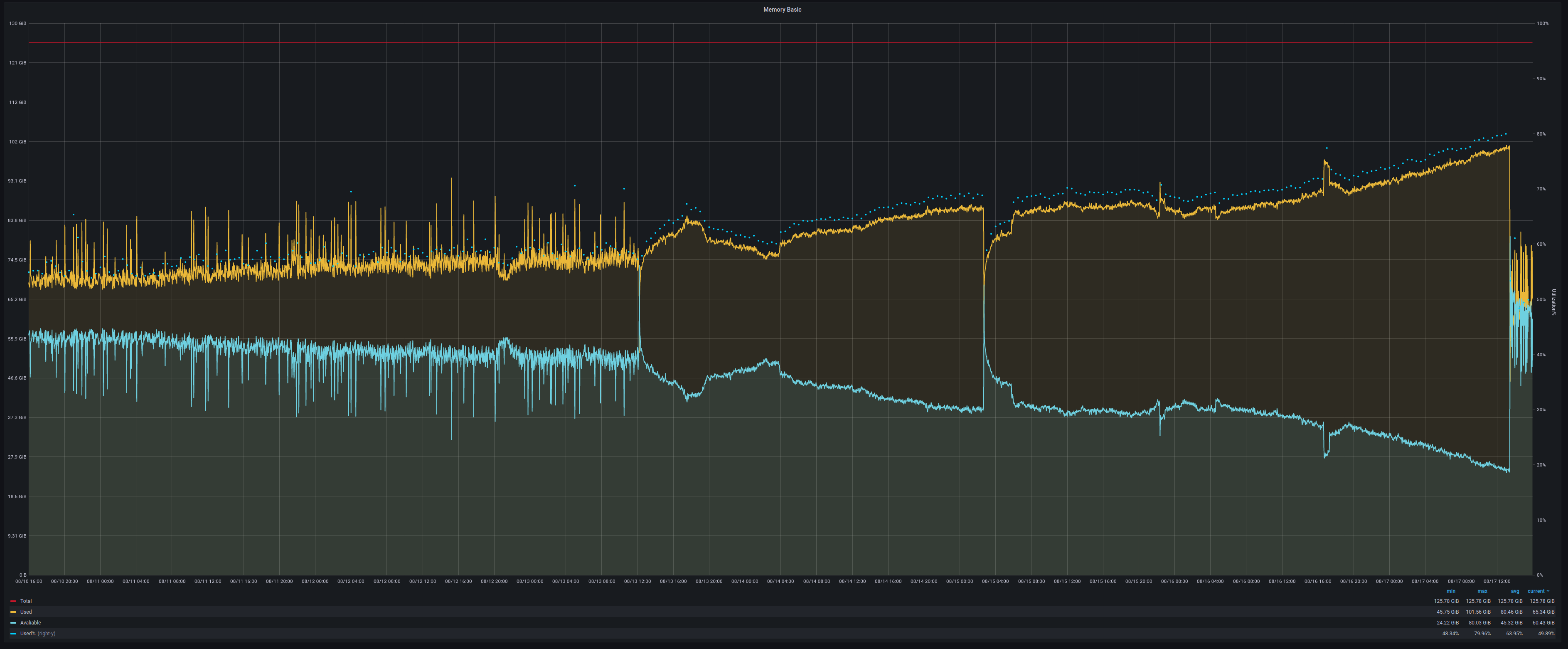Sort legend by the min column
This screenshot has width=1568, height=649.
1450,591
